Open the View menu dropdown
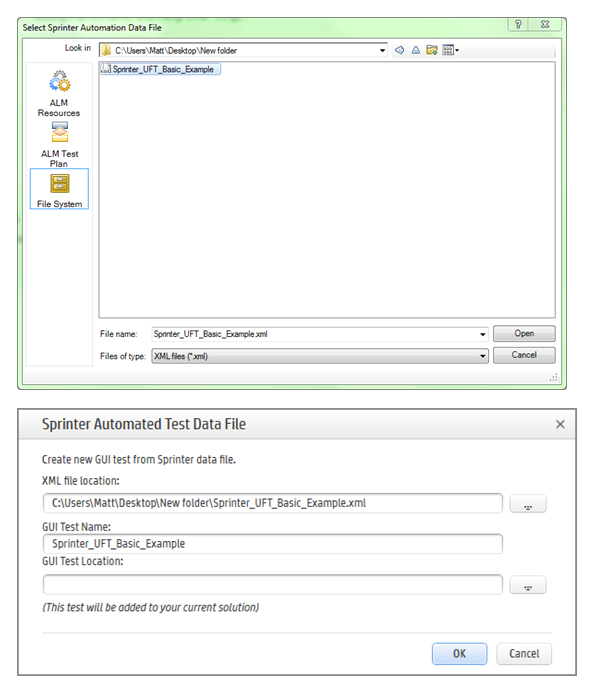This screenshot has width=593, height=691. point(451,50)
